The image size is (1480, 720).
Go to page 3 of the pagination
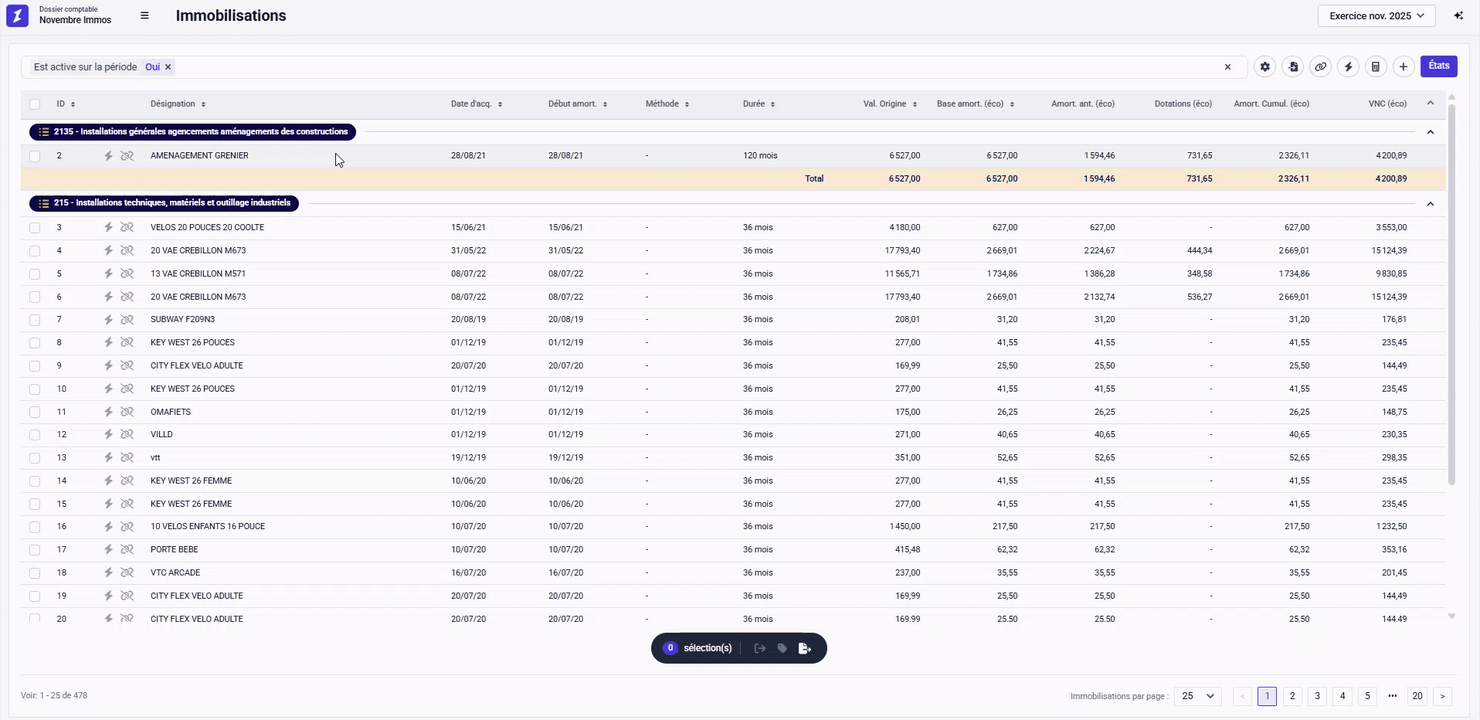click(x=1317, y=696)
